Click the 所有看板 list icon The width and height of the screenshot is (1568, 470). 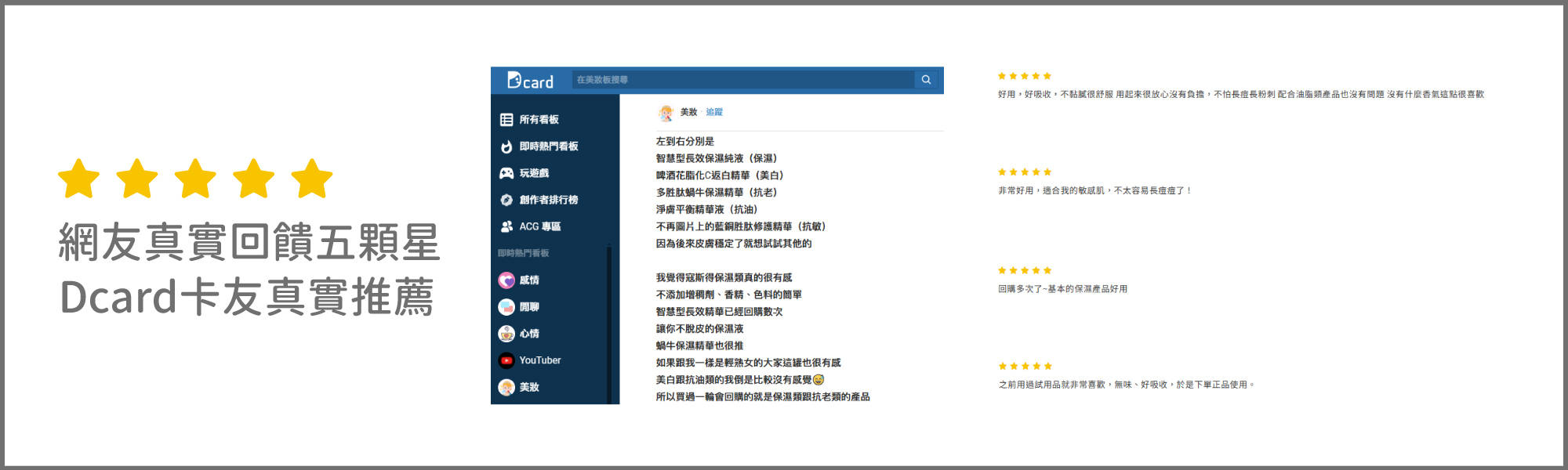pyautogui.click(x=506, y=120)
